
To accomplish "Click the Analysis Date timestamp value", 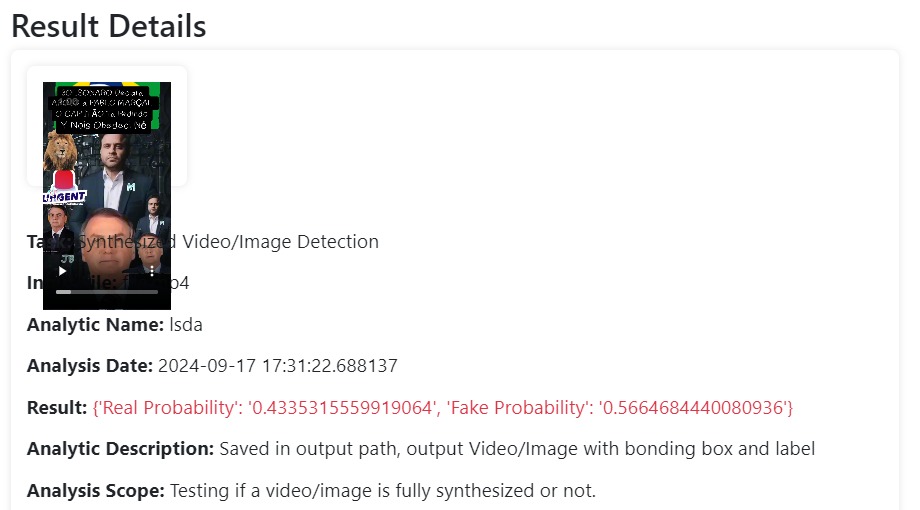I will 278,366.
